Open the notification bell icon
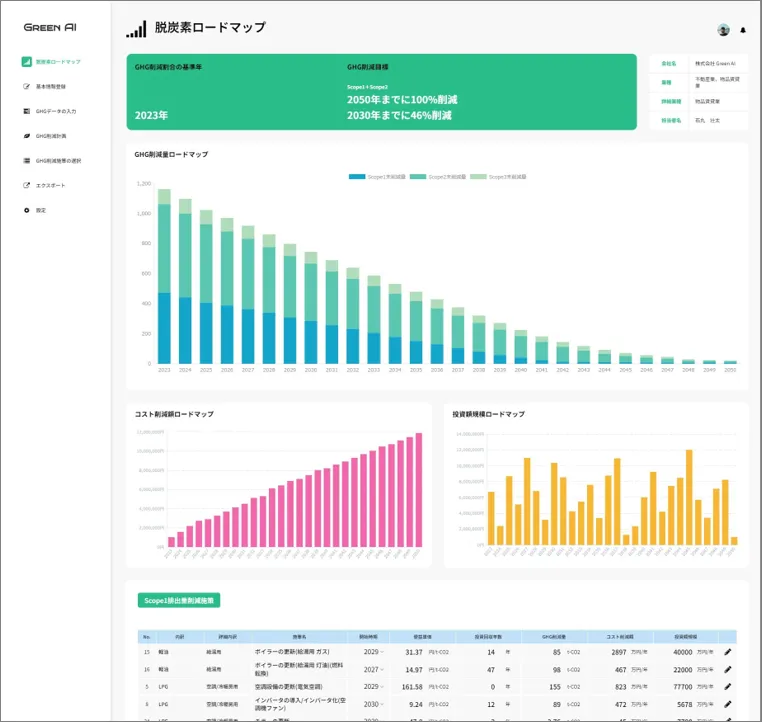Viewport: 762px width, 722px height. (x=743, y=30)
